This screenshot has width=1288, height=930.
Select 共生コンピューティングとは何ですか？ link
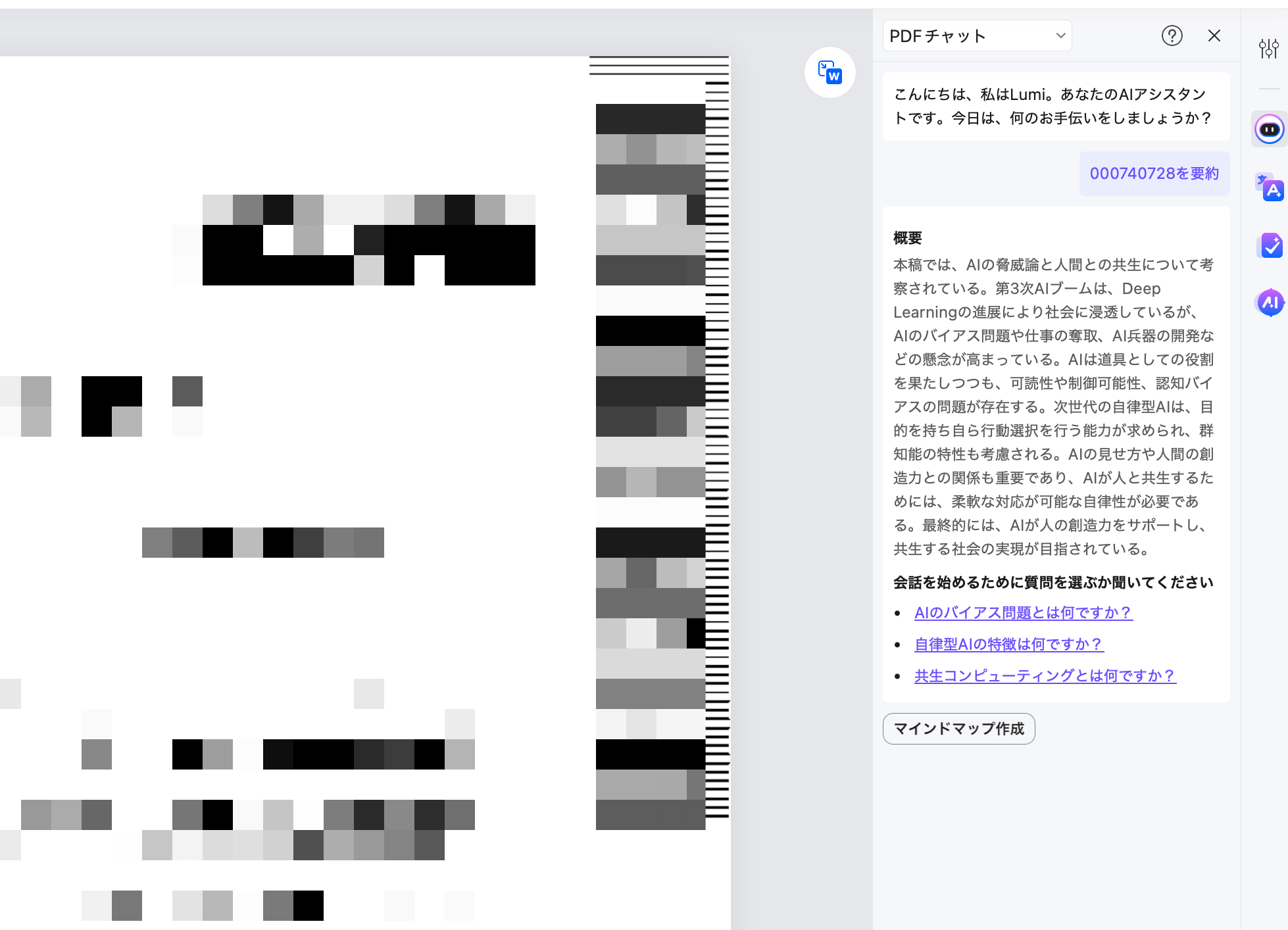pyautogui.click(x=1045, y=676)
